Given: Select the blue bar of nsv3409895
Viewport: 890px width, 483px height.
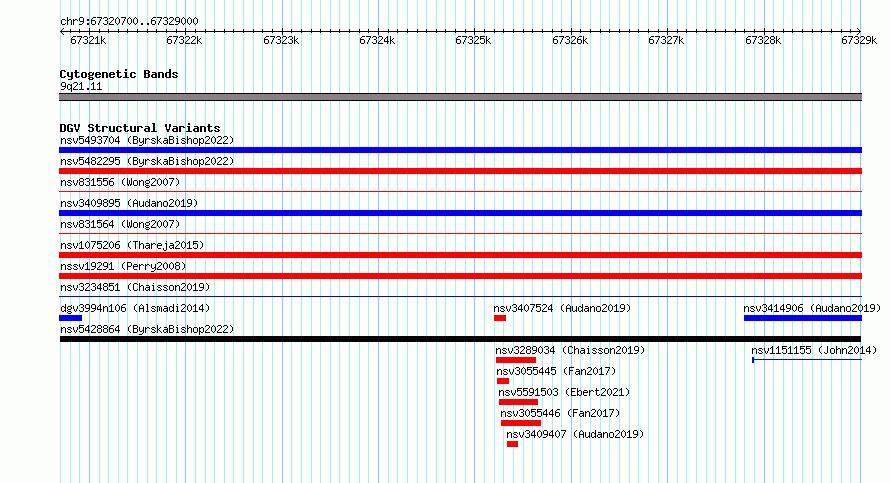Looking at the screenshot, I should point(460,213).
